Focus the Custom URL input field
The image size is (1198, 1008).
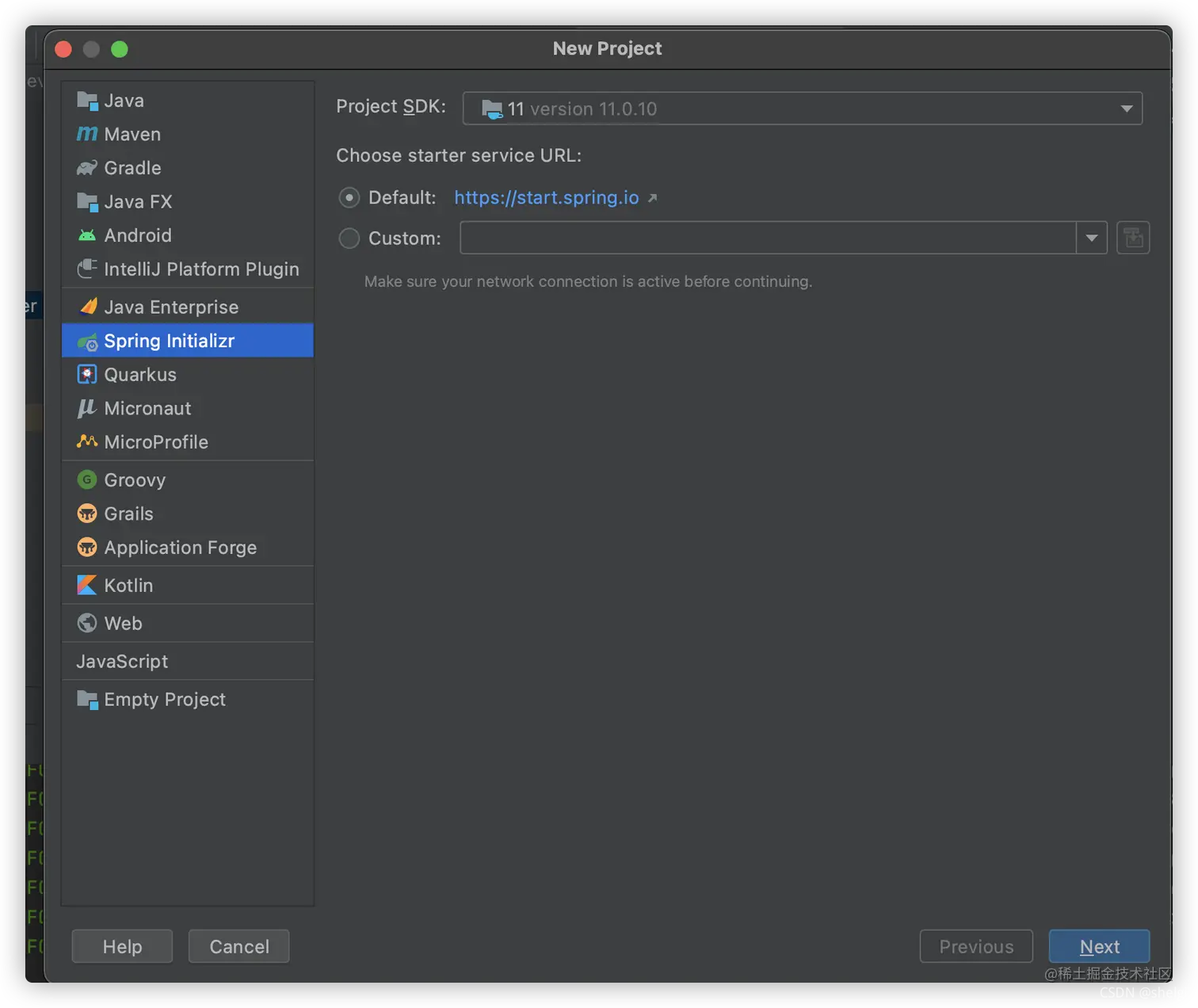click(x=768, y=238)
